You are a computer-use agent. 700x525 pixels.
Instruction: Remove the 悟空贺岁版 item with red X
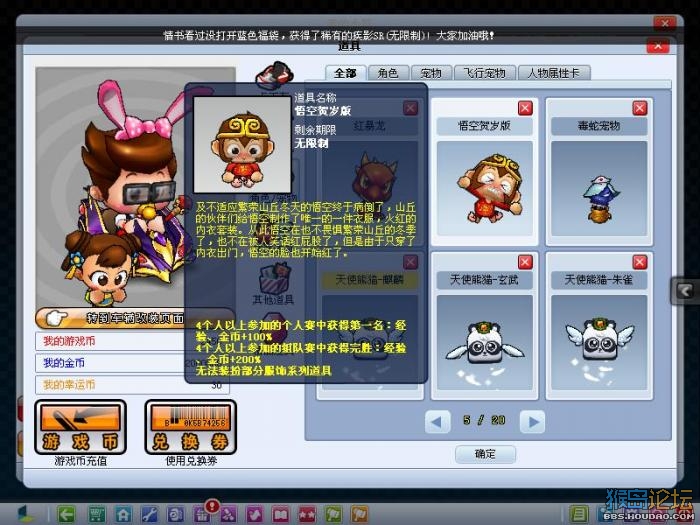(x=525, y=108)
